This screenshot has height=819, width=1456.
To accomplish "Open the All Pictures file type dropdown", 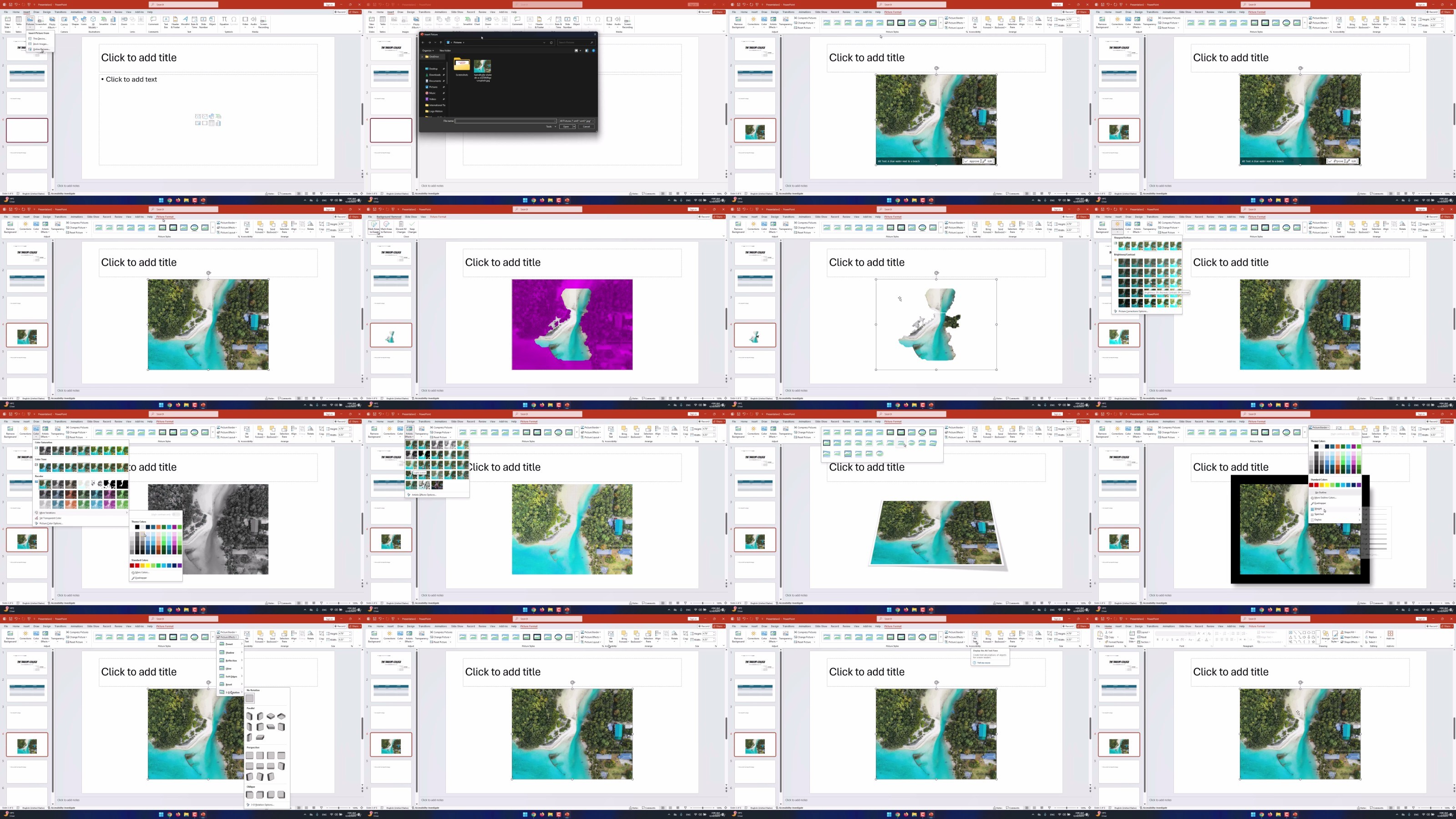I will (x=576, y=121).
